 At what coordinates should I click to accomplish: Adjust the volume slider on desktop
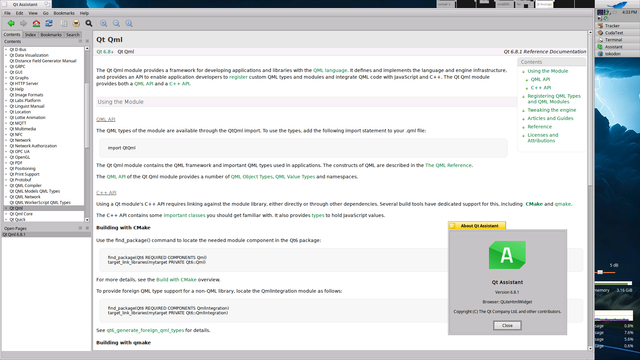pos(600,272)
